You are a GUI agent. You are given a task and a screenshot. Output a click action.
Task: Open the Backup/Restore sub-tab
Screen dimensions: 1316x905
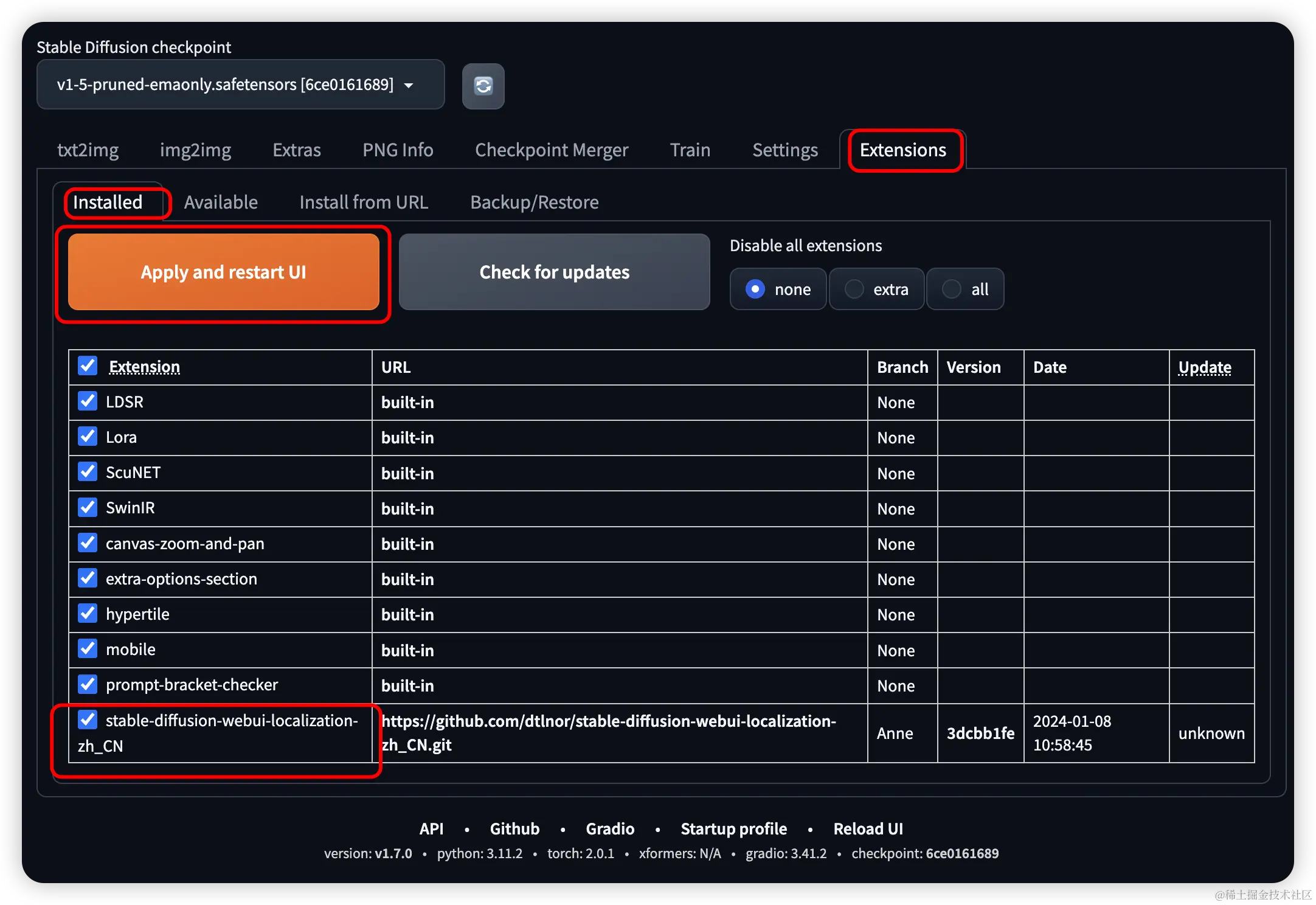tap(535, 202)
